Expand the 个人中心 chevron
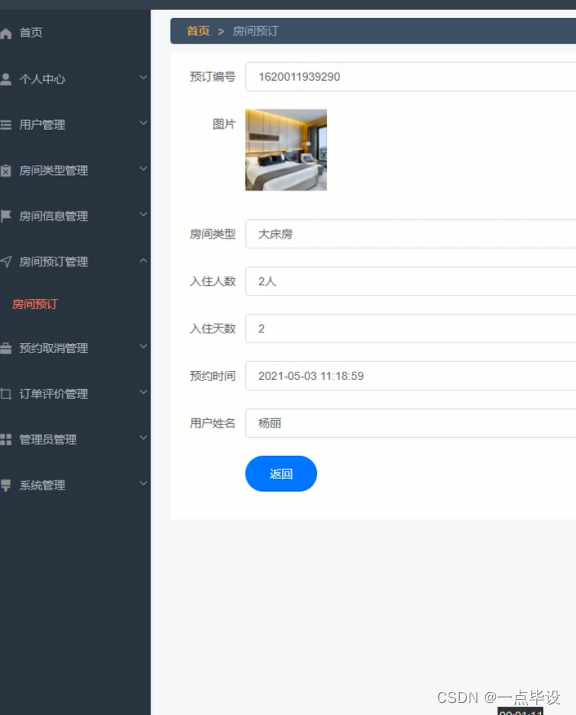The image size is (576, 715). [x=143, y=78]
